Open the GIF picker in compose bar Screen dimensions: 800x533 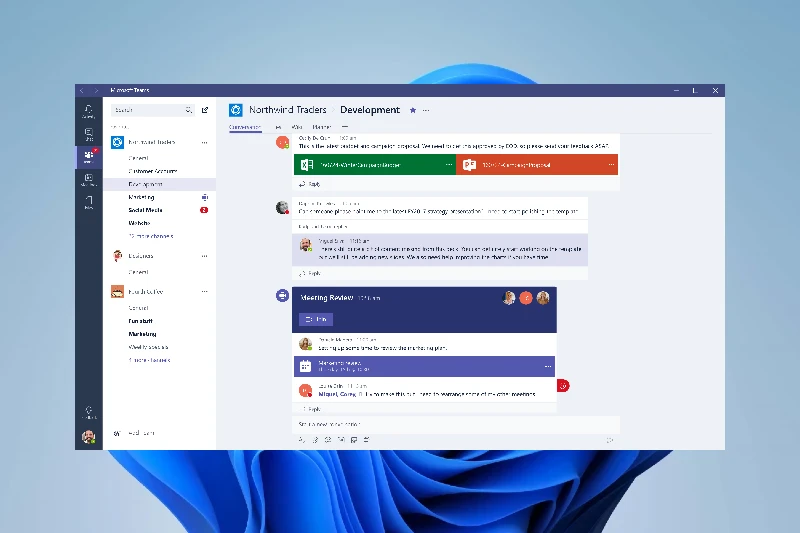coord(341,440)
